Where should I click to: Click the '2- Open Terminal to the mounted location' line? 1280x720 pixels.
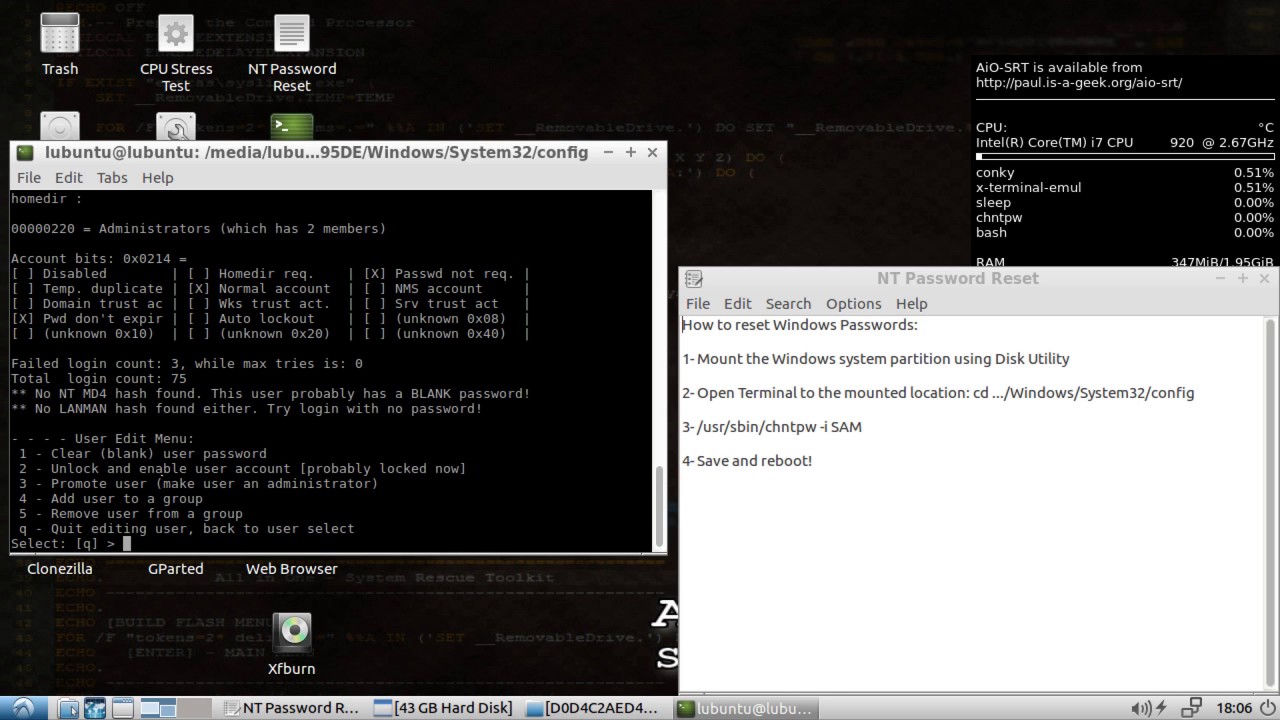(938, 393)
